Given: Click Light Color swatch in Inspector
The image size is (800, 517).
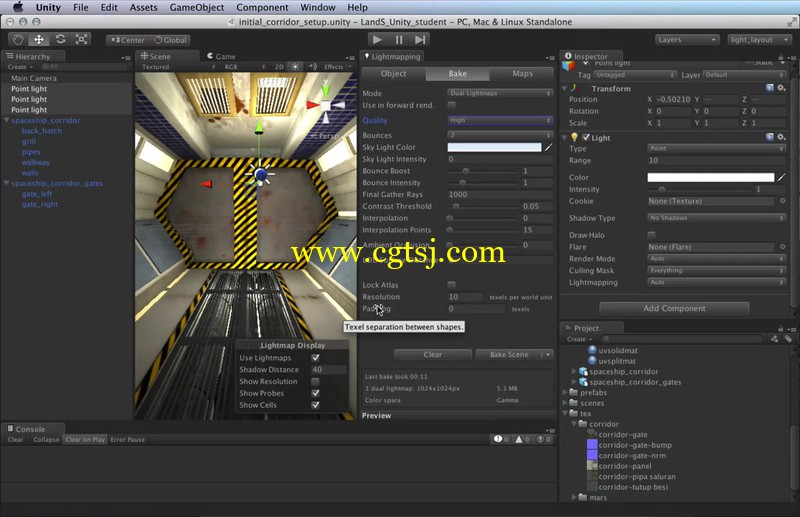Looking at the screenshot, I should tap(711, 177).
